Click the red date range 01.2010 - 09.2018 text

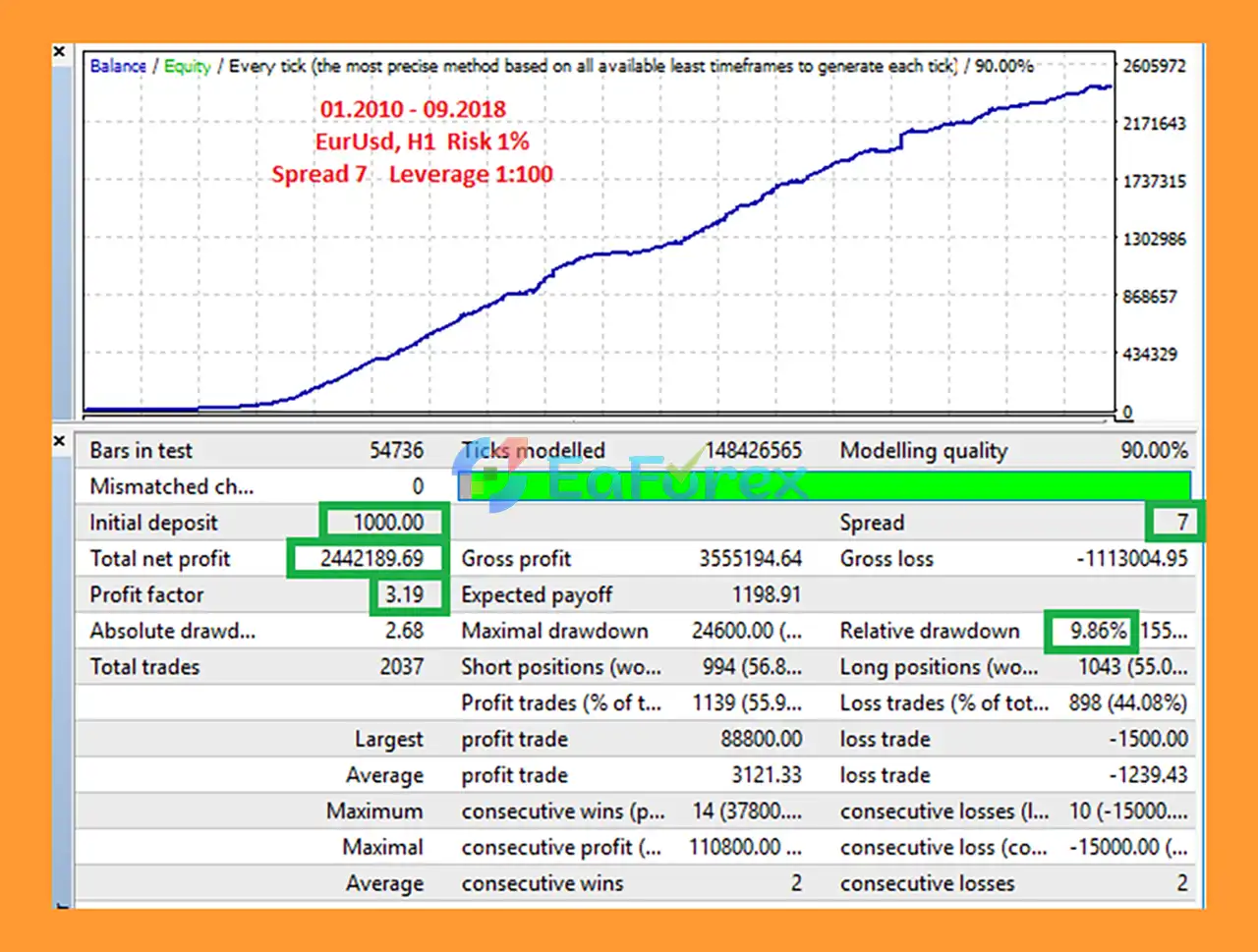tap(413, 109)
